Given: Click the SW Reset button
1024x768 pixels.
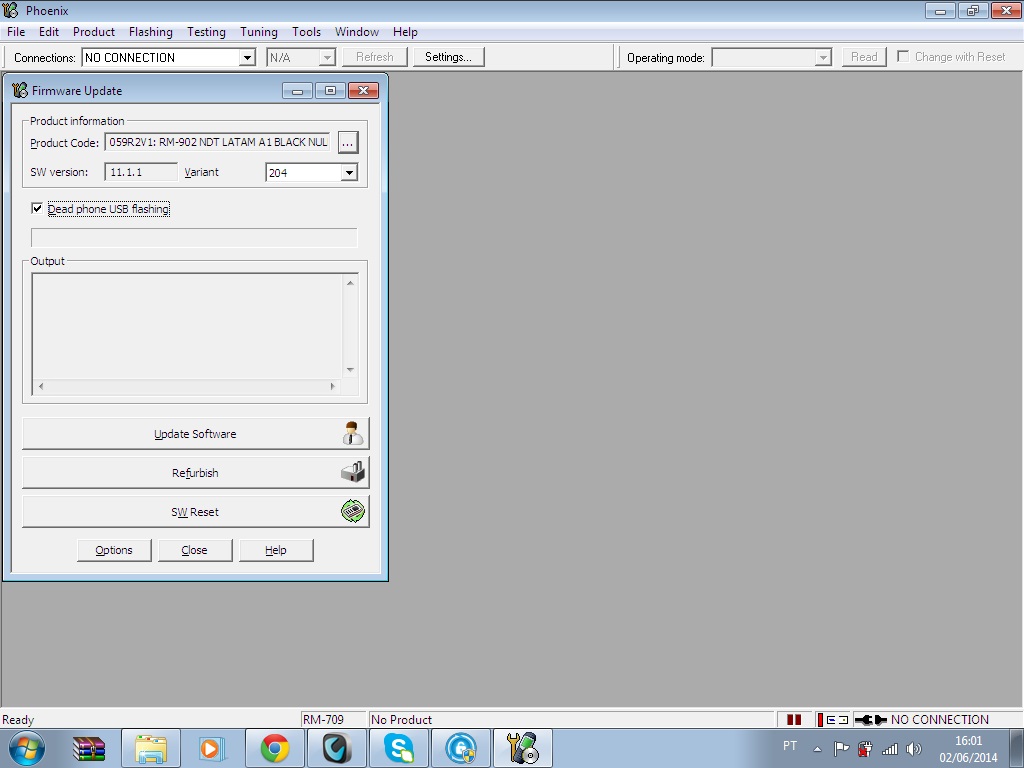Looking at the screenshot, I should [195, 511].
